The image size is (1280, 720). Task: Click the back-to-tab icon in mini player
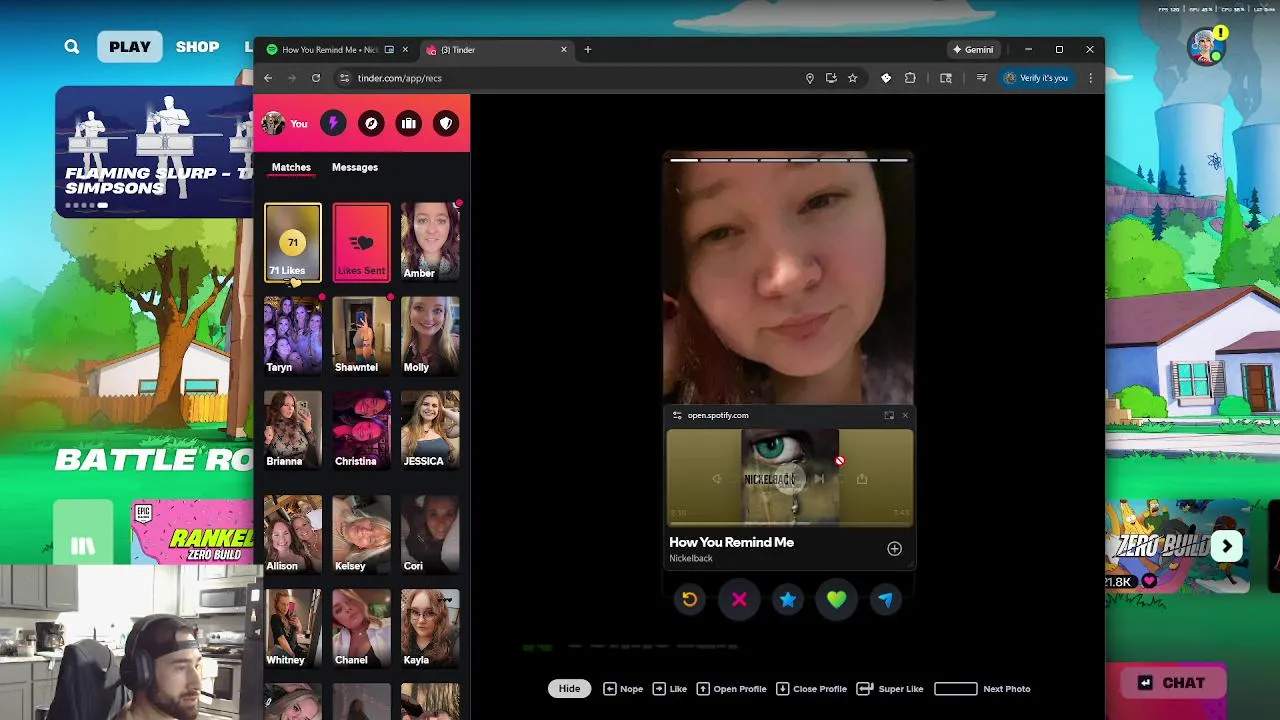[x=889, y=415]
